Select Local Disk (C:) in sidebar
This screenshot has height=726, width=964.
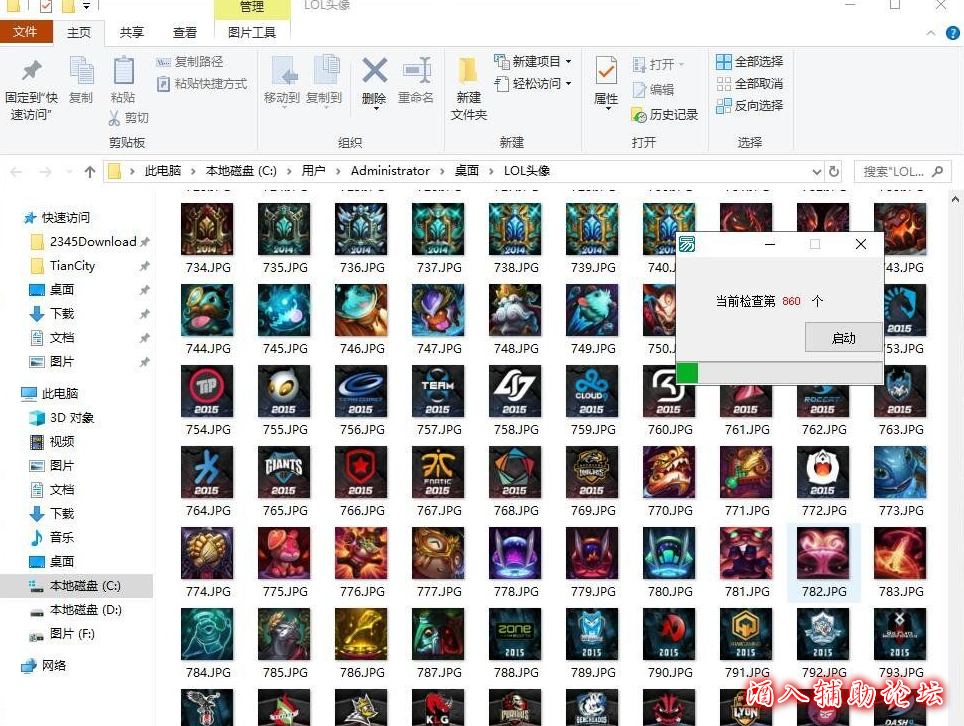76,586
